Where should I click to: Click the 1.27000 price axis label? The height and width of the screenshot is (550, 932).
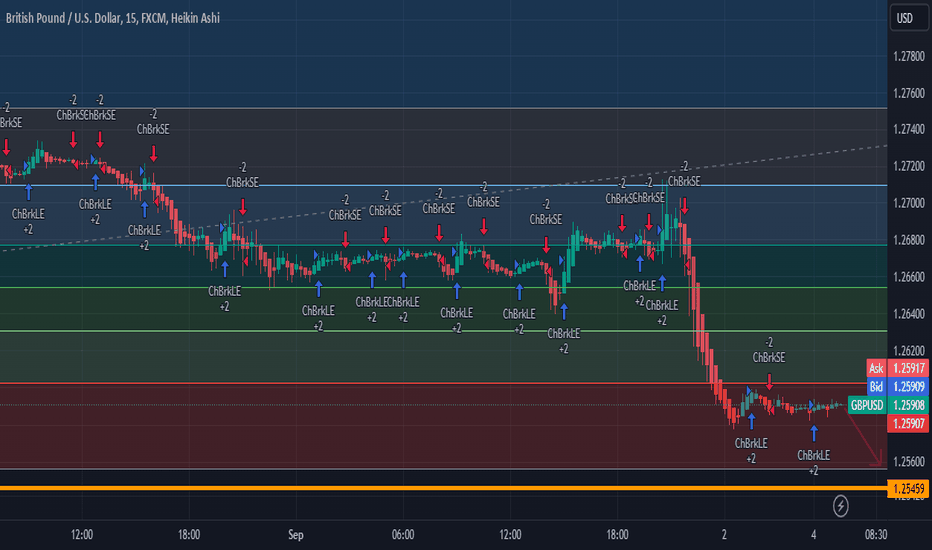coord(909,203)
